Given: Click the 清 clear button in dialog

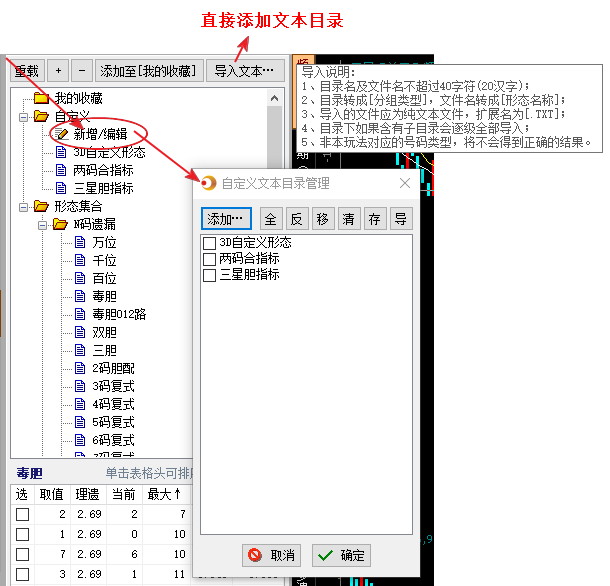Looking at the screenshot, I should coord(348,218).
